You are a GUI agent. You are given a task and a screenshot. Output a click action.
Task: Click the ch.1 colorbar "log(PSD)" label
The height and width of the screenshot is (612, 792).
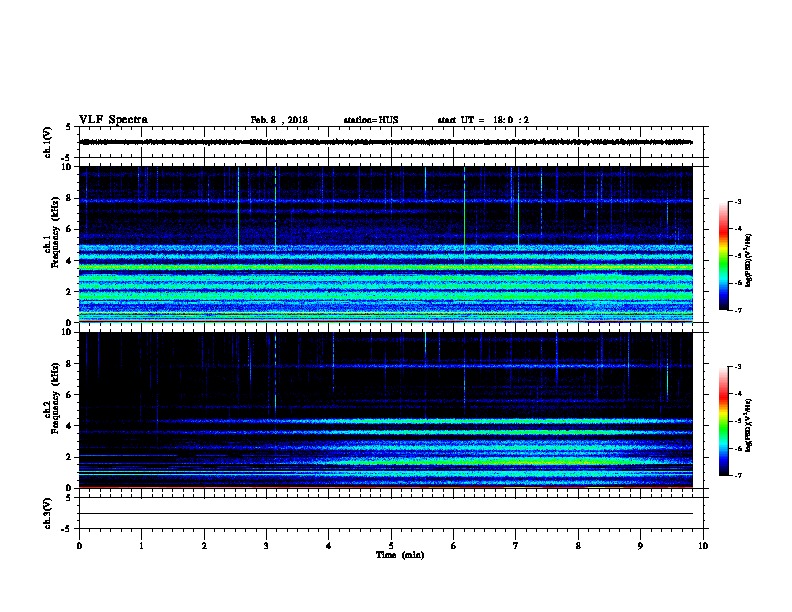(x=749, y=260)
